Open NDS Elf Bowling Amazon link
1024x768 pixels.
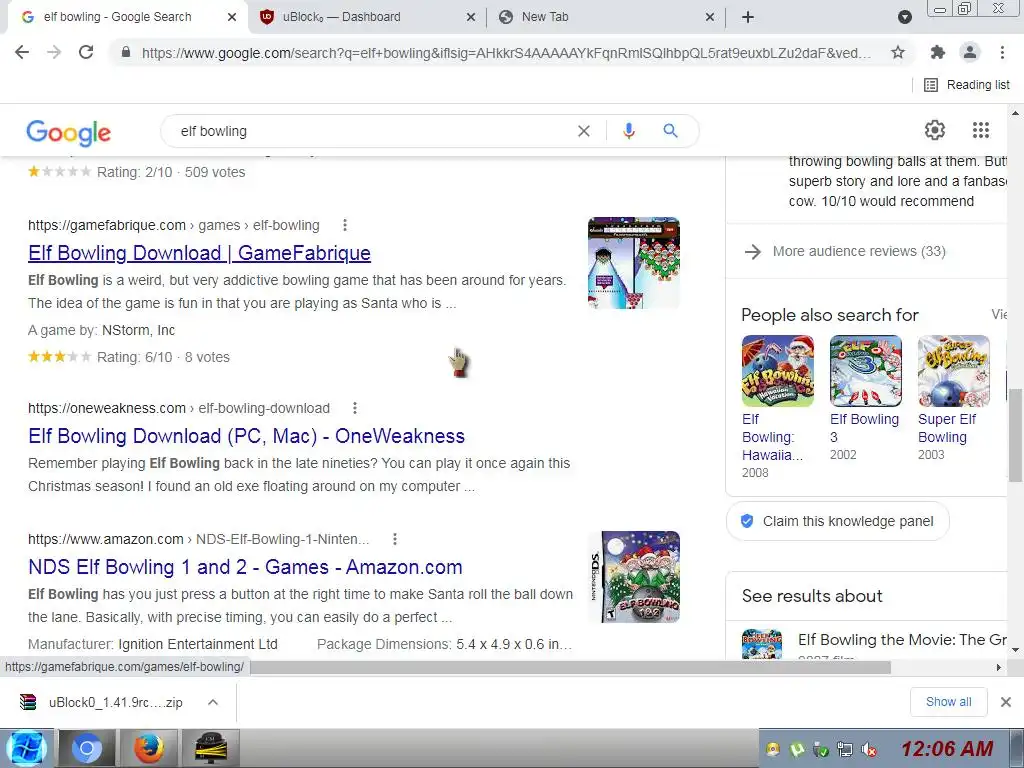pyautogui.click(x=245, y=567)
